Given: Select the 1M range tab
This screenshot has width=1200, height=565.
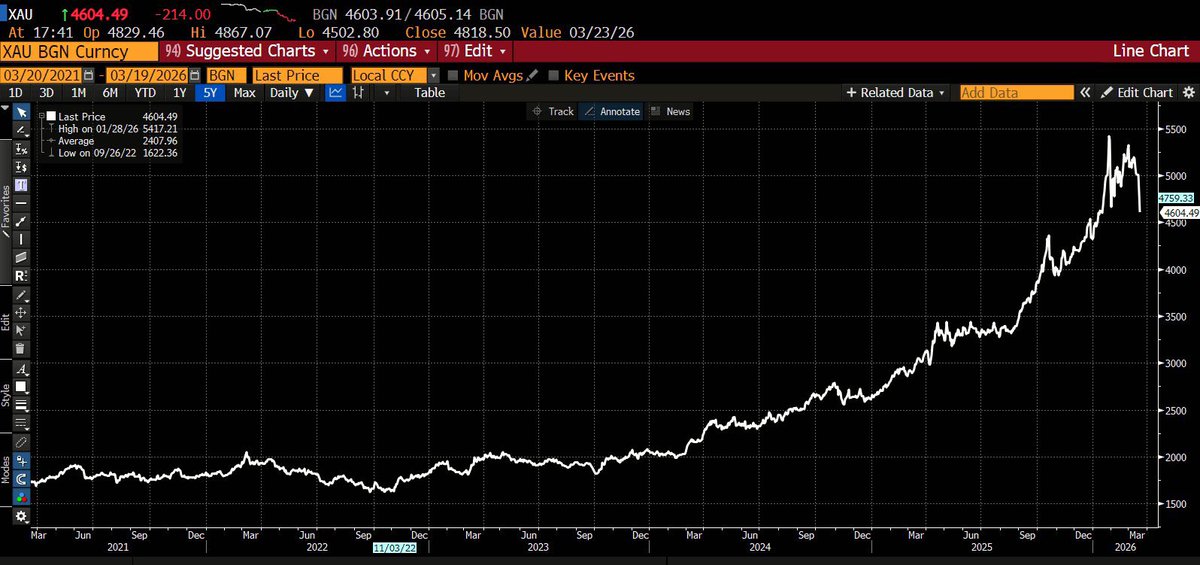Looking at the screenshot, I should coord(78,92).
